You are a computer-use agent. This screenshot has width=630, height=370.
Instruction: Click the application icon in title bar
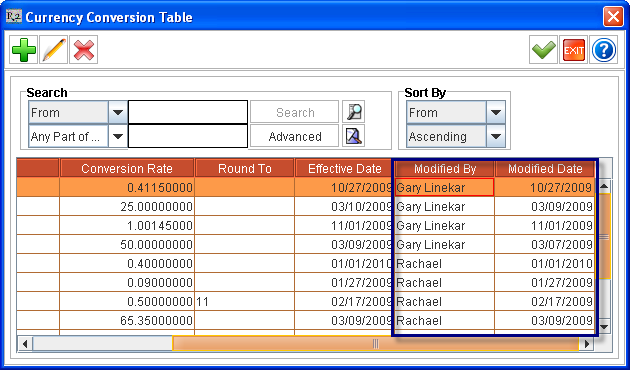14,17
